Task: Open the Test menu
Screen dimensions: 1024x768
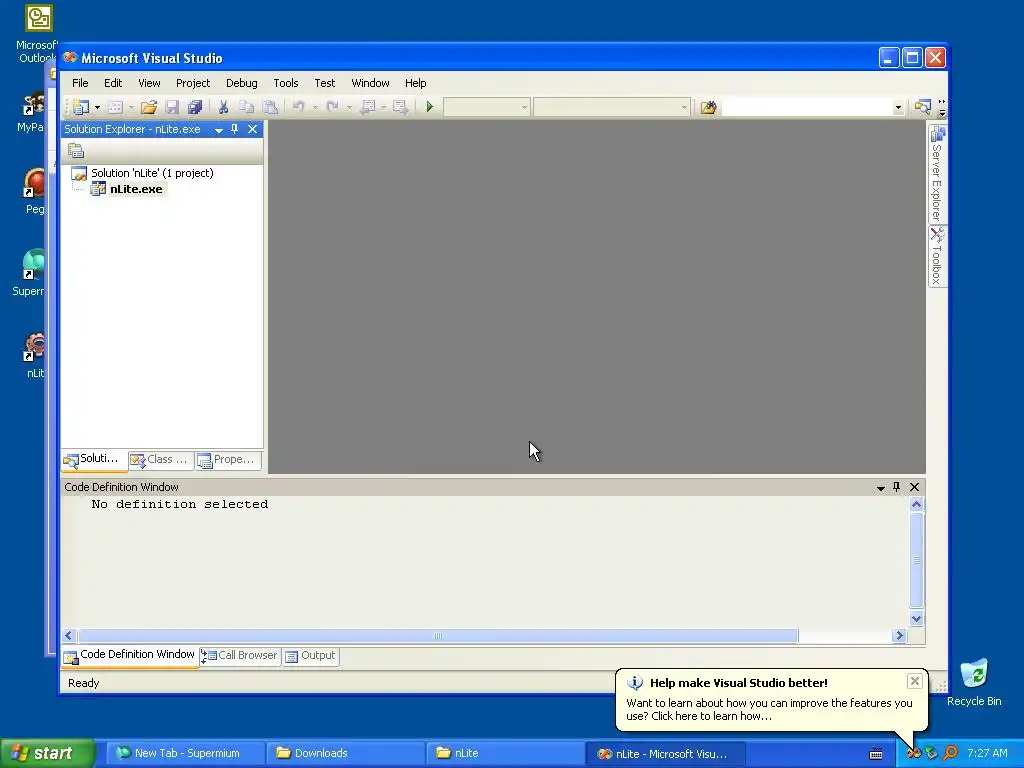Action: click(x=325, y=83)
